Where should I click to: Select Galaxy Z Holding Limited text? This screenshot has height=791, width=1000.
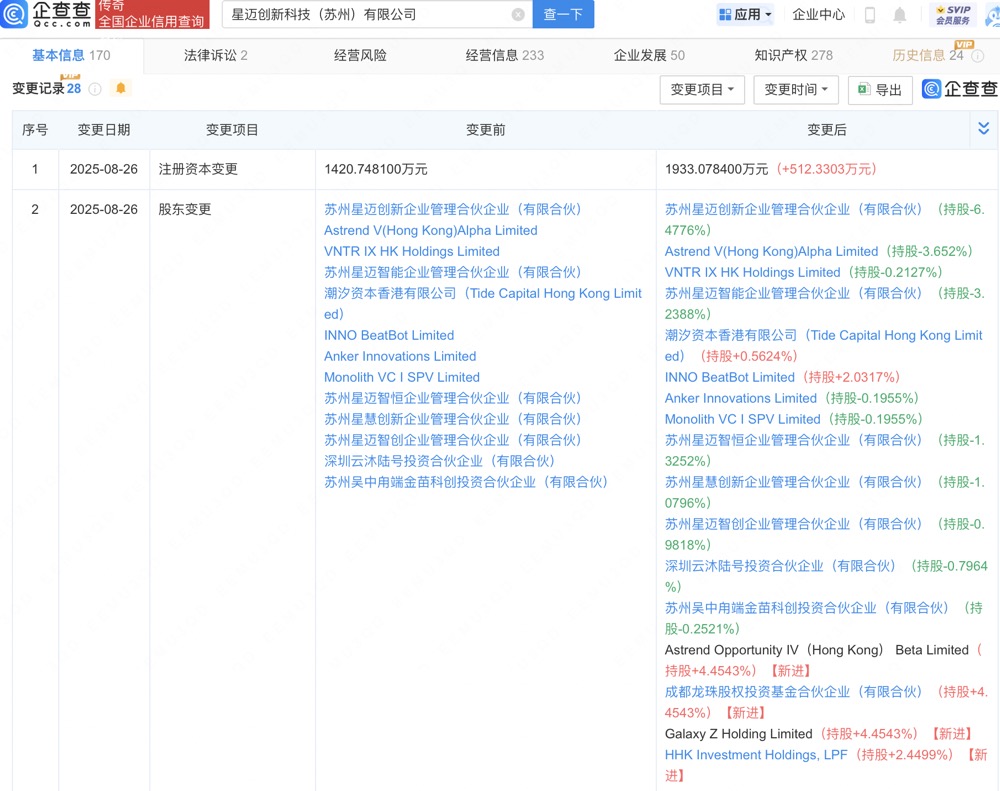point(739,734)
